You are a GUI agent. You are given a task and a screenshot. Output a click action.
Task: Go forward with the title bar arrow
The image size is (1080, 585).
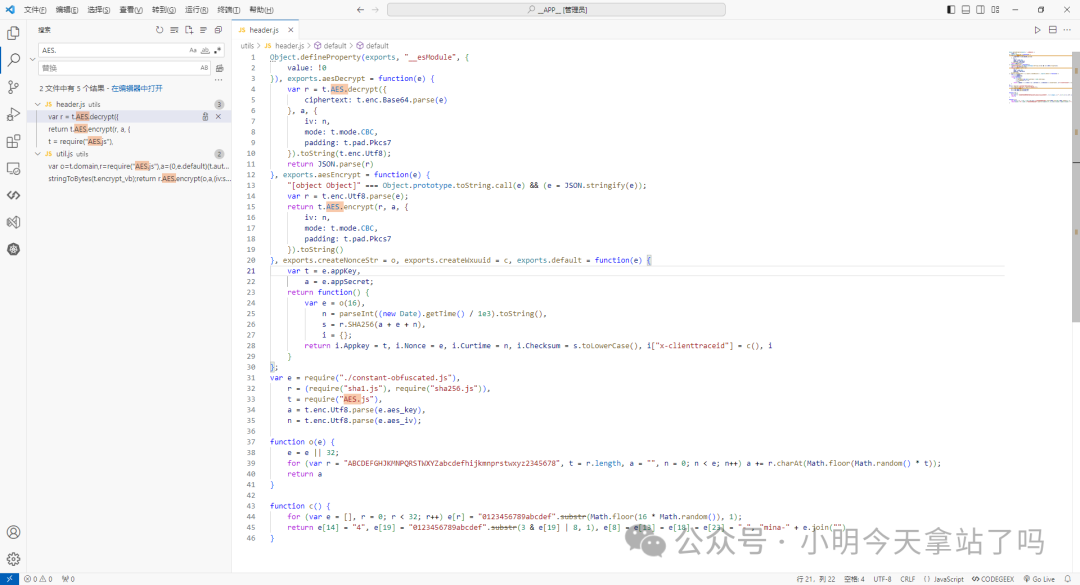[375, 10]
